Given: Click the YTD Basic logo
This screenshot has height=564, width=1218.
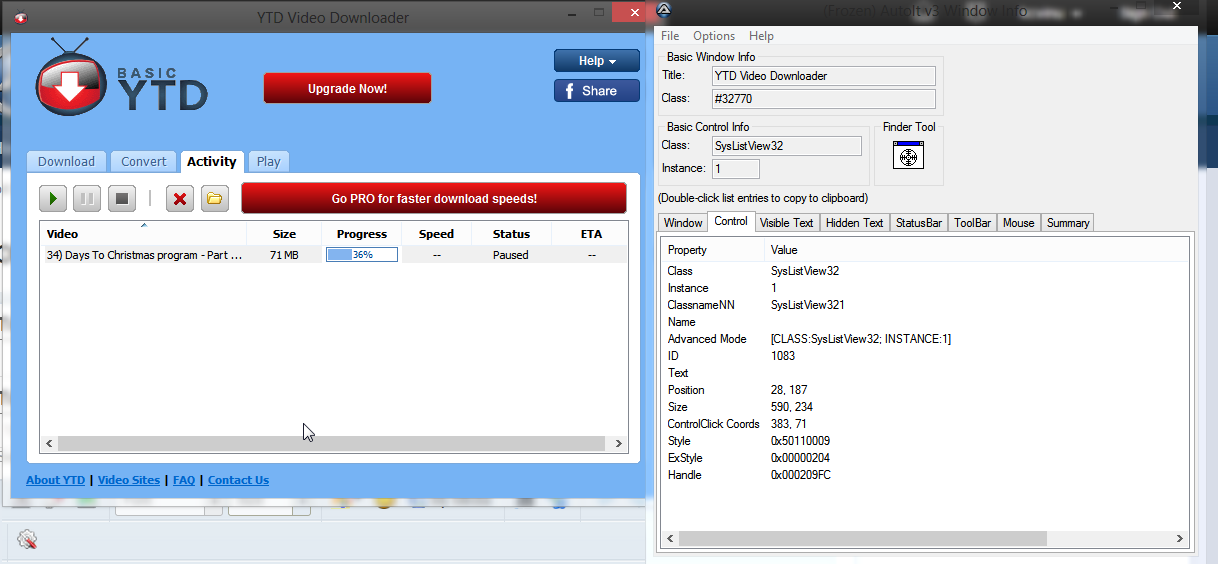Looking at the screenshot, I should tap(121, 79).
